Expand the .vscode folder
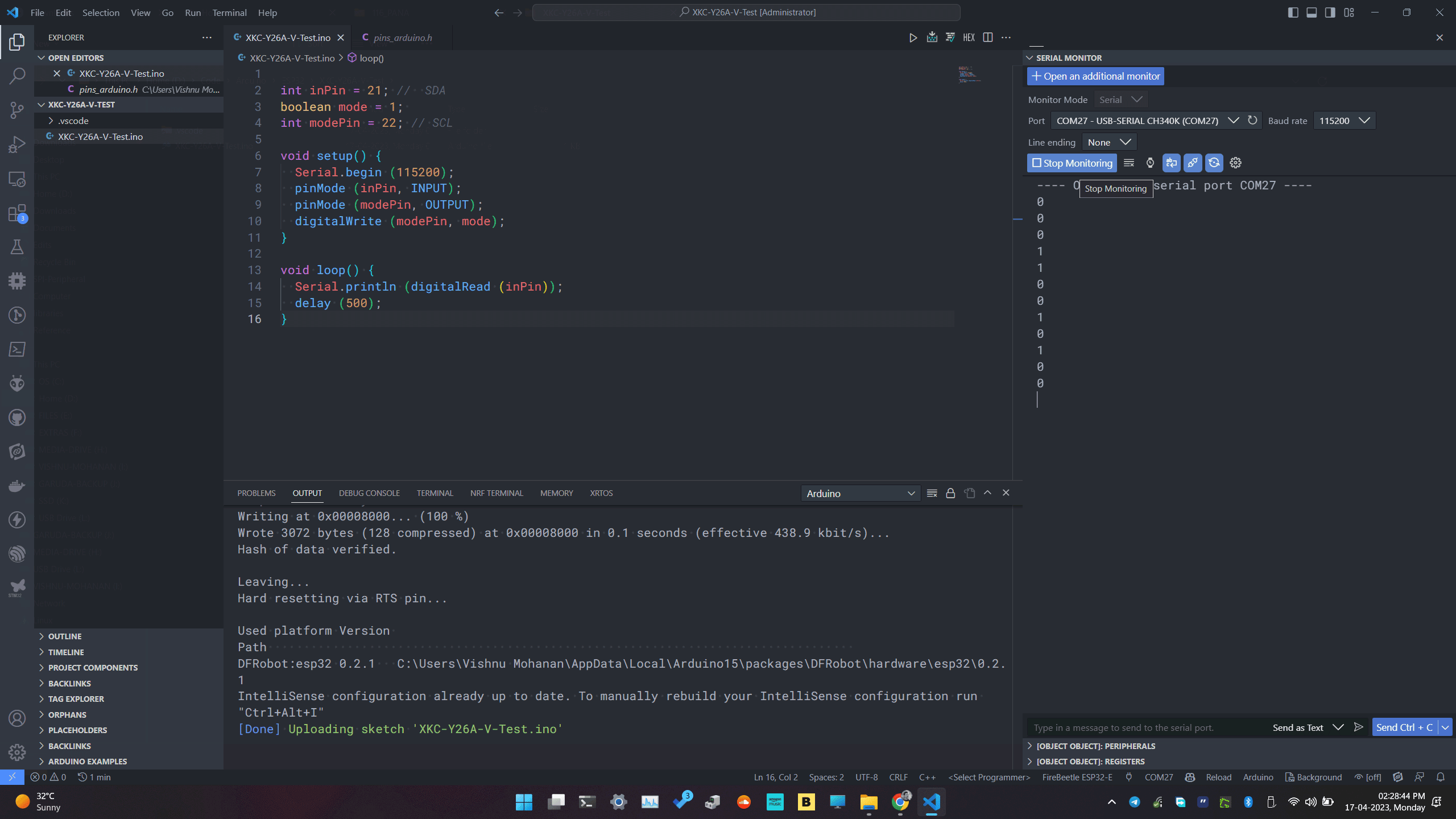Viewport: 1456px width, 819px height. pyautogui.click(x=73, y=121)
